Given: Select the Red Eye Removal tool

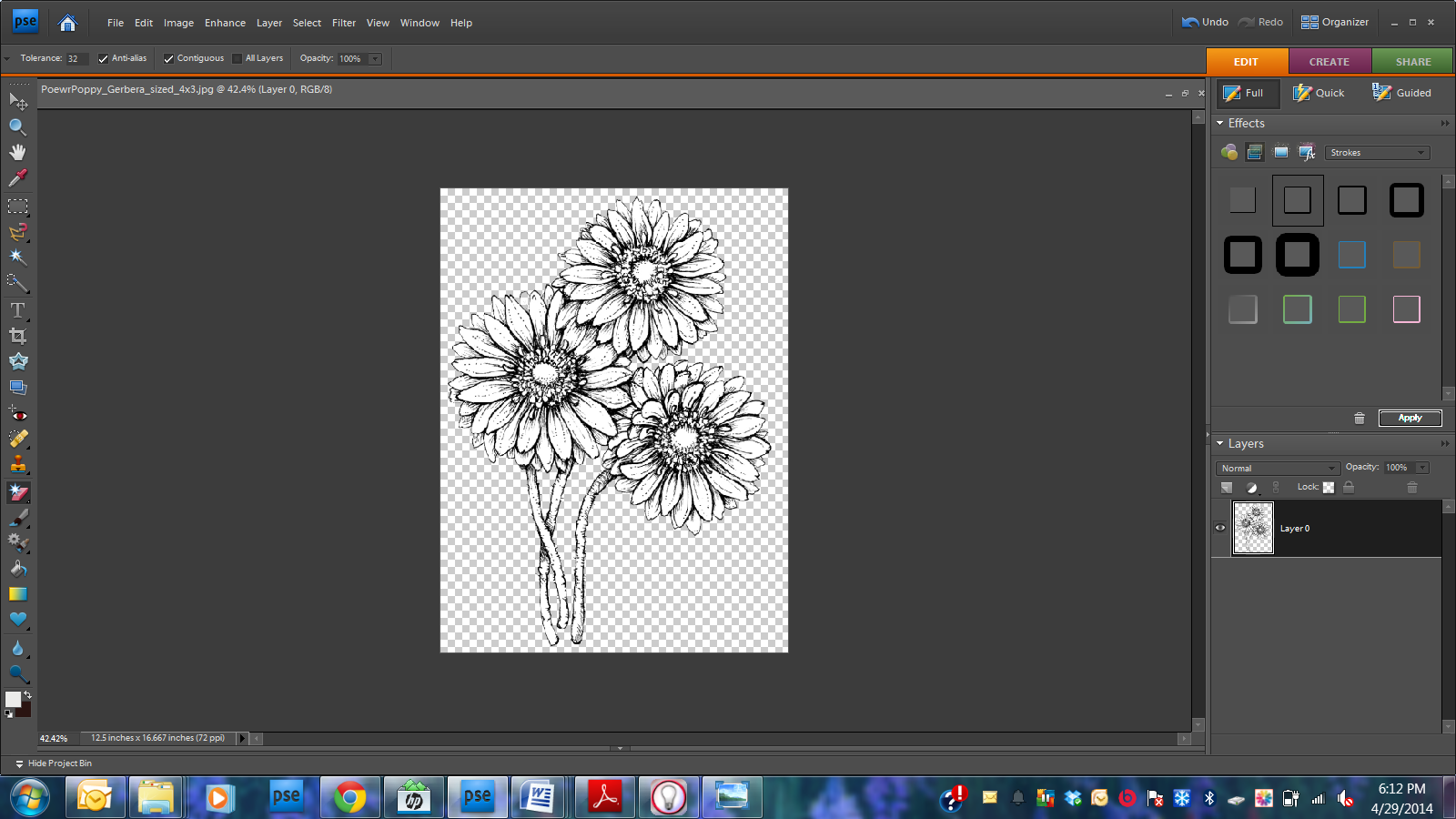Looking at the screenshot, I should tap(18, 414).
